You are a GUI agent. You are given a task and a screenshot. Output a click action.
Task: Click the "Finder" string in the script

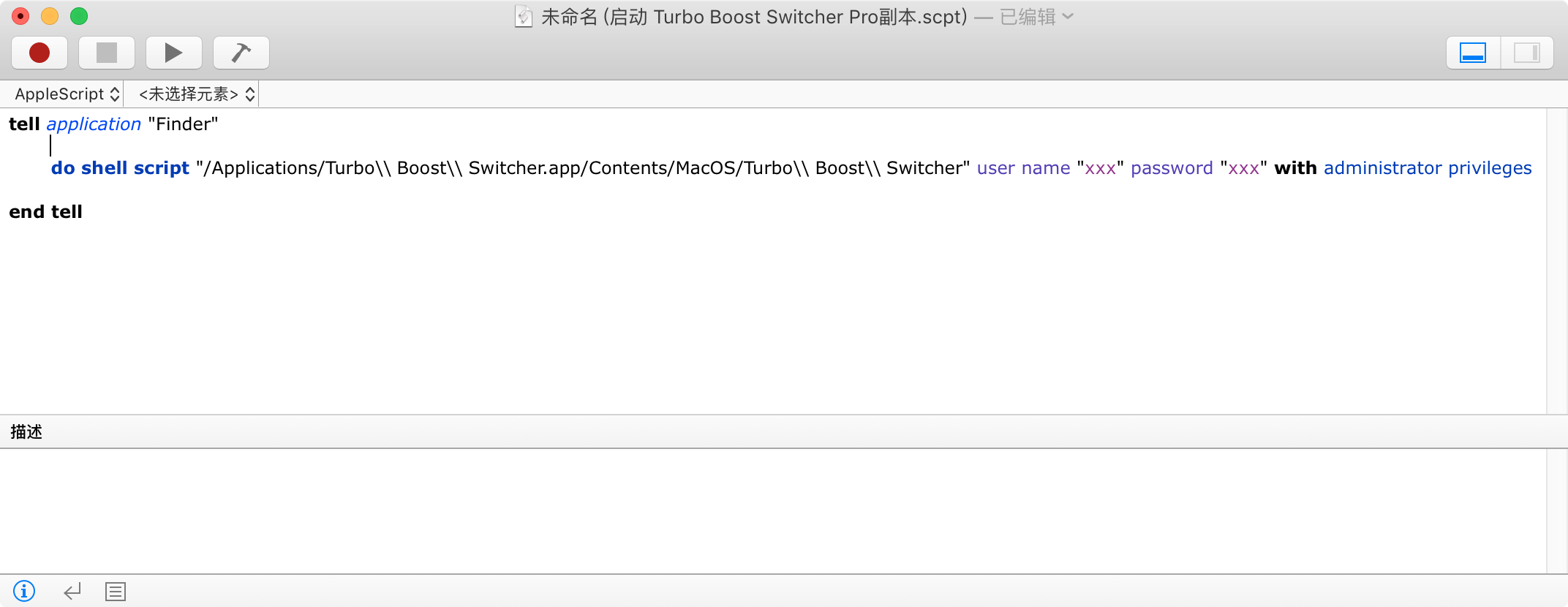(183, 124)
